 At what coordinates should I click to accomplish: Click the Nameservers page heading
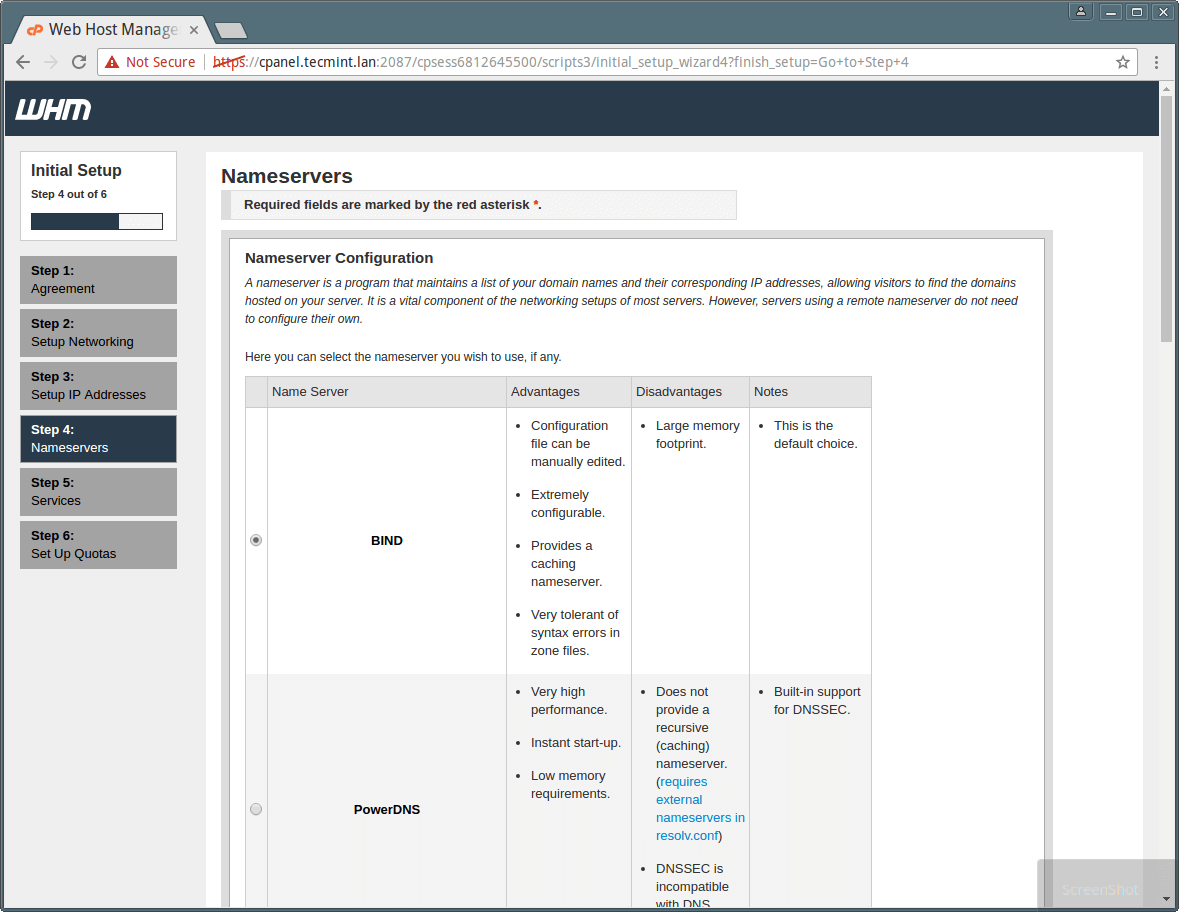286,176
